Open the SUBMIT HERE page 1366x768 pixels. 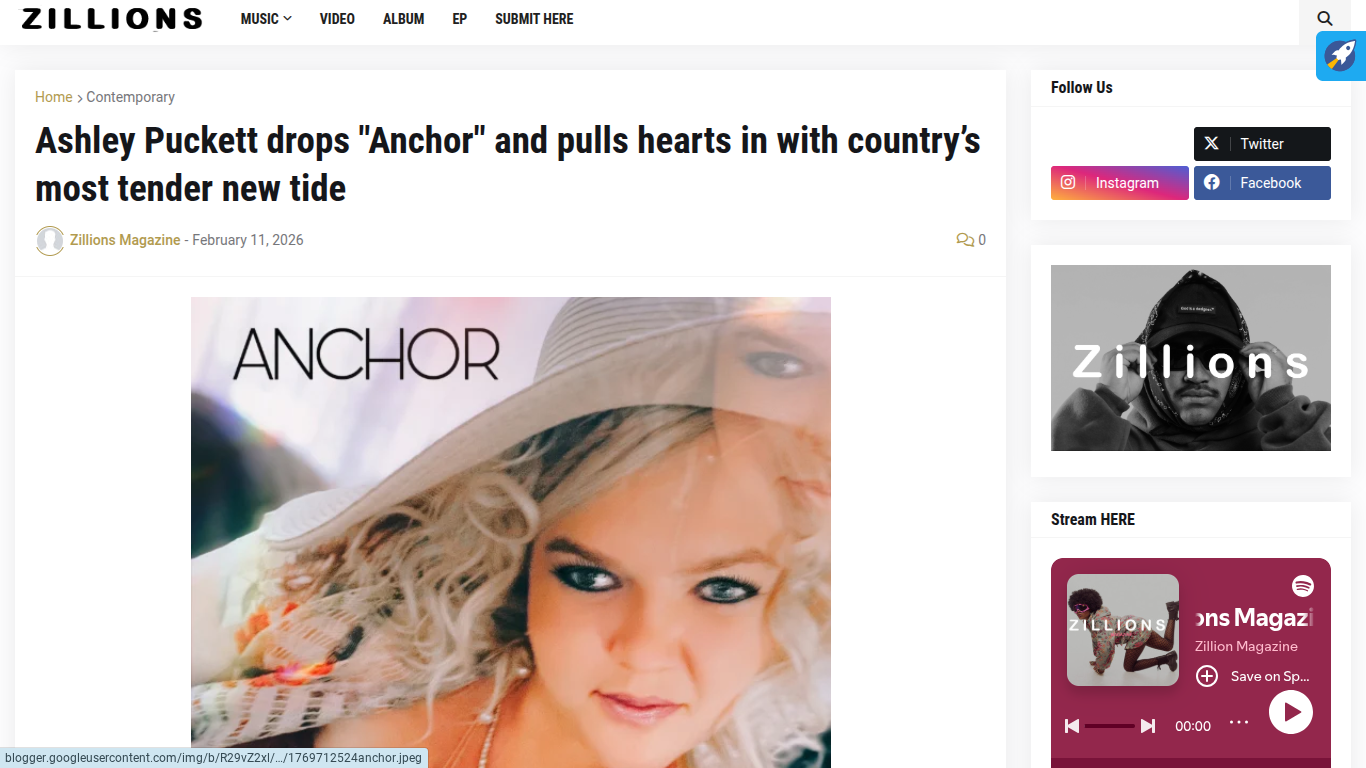point(534,19)
